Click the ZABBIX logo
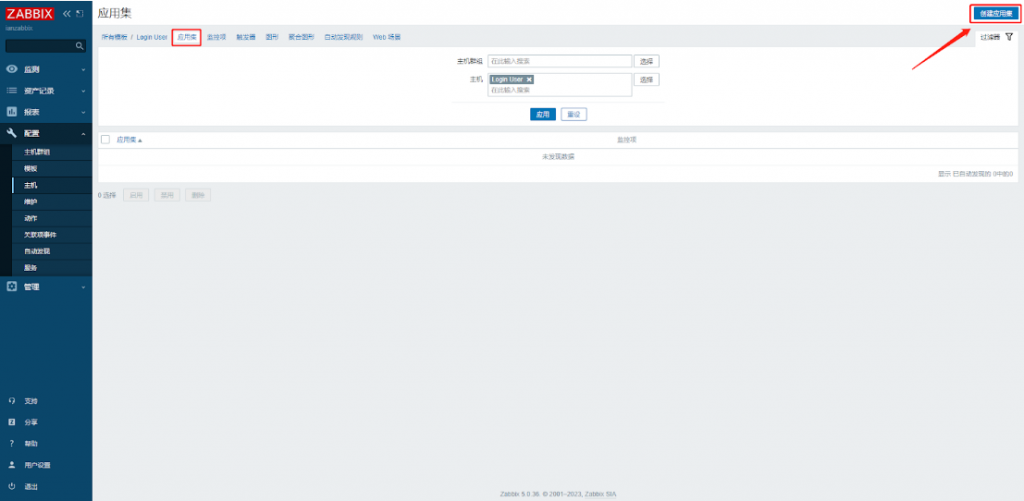This screenshot has width=1024, height=501. pos(29,14)
